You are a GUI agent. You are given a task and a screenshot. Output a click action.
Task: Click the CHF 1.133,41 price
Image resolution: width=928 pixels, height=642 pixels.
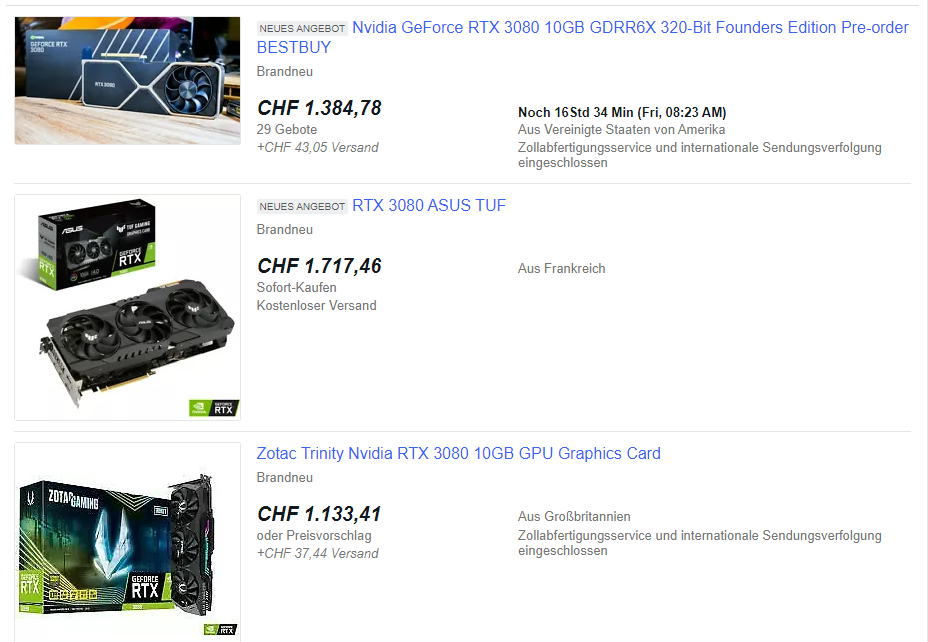click(x=319, y=514)
